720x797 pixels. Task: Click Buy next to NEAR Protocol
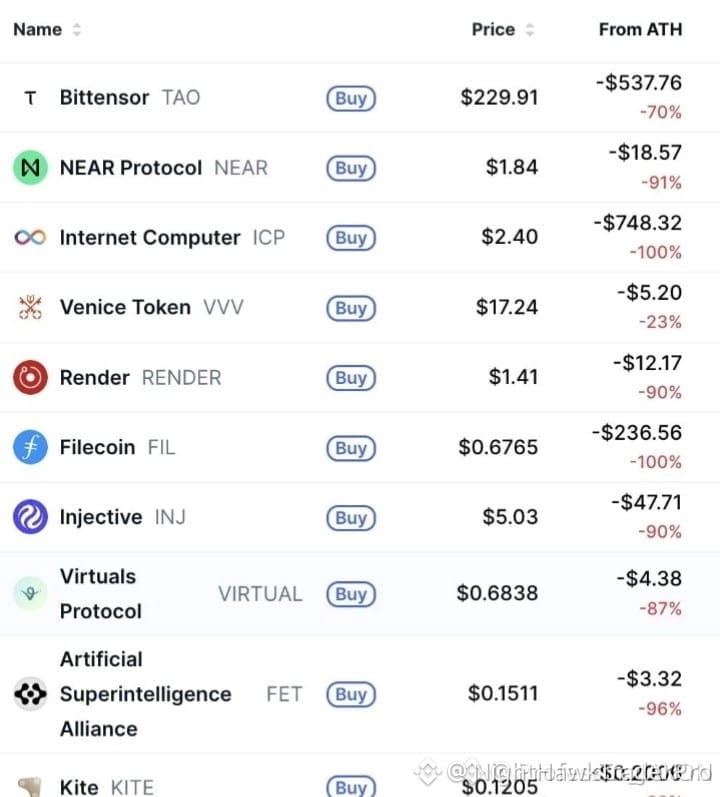(351, 168)
